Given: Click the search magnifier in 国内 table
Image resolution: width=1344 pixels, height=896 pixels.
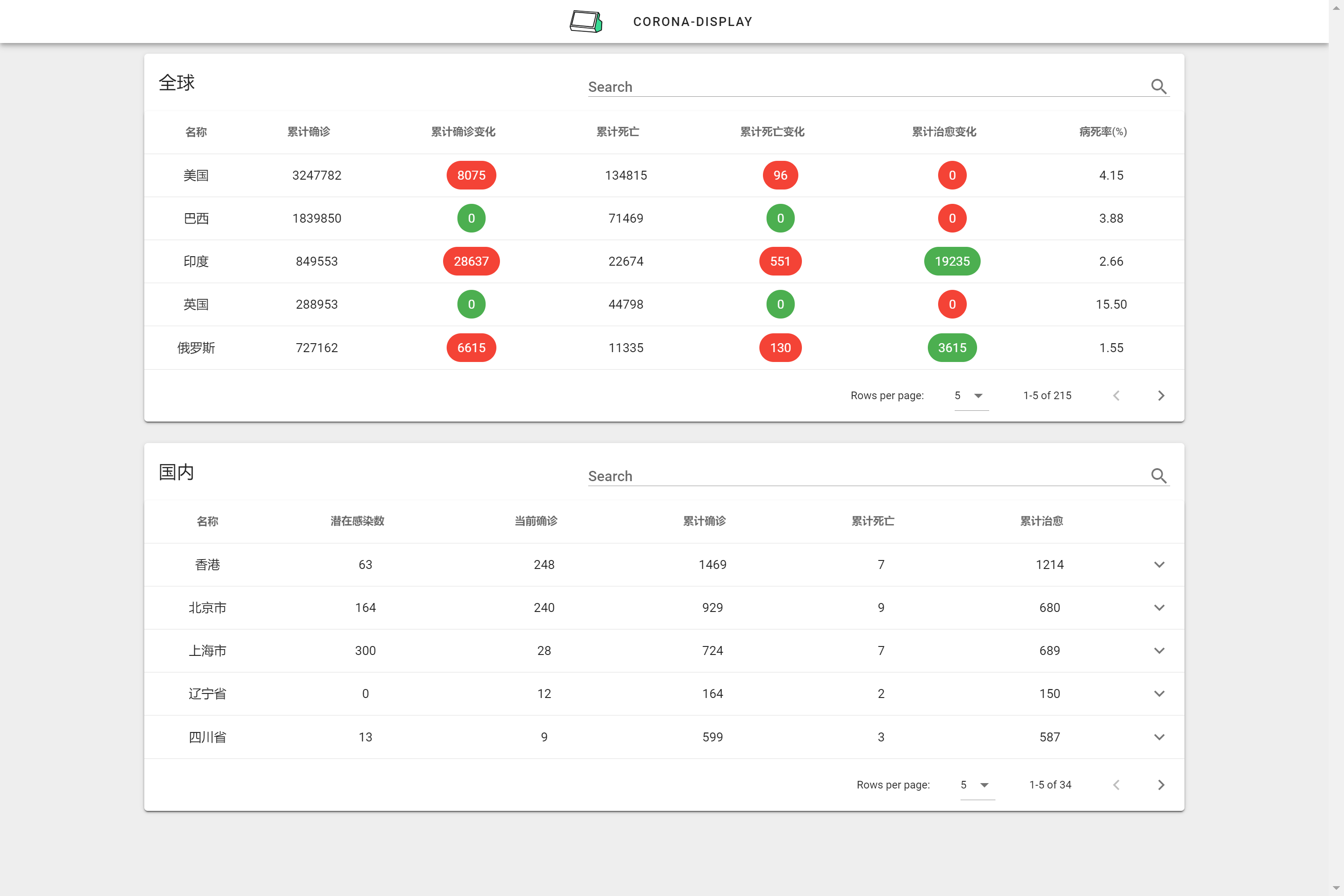Looking at the screenshot, I should pyautogui.click(x=1159, y=475).
